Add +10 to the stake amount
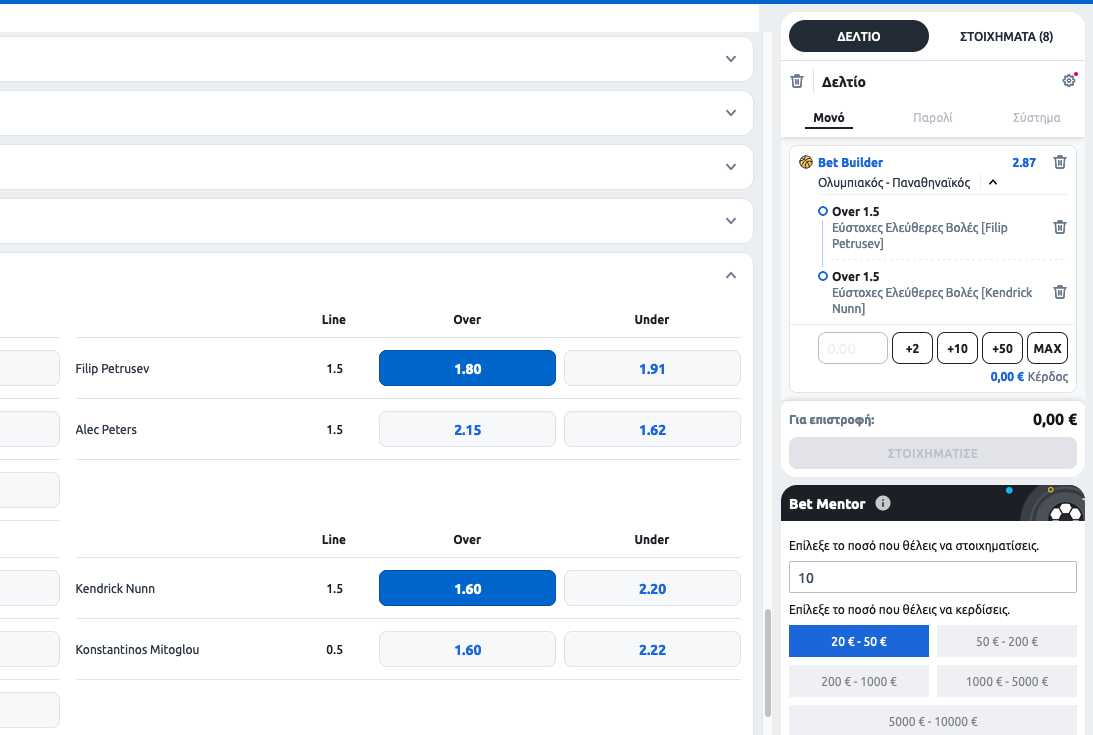Screen dimensions: 1093x735 tap(957, 348)
